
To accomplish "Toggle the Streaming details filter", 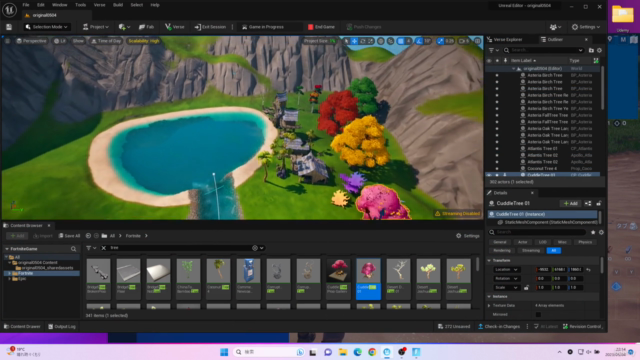I will click(531, 251).
